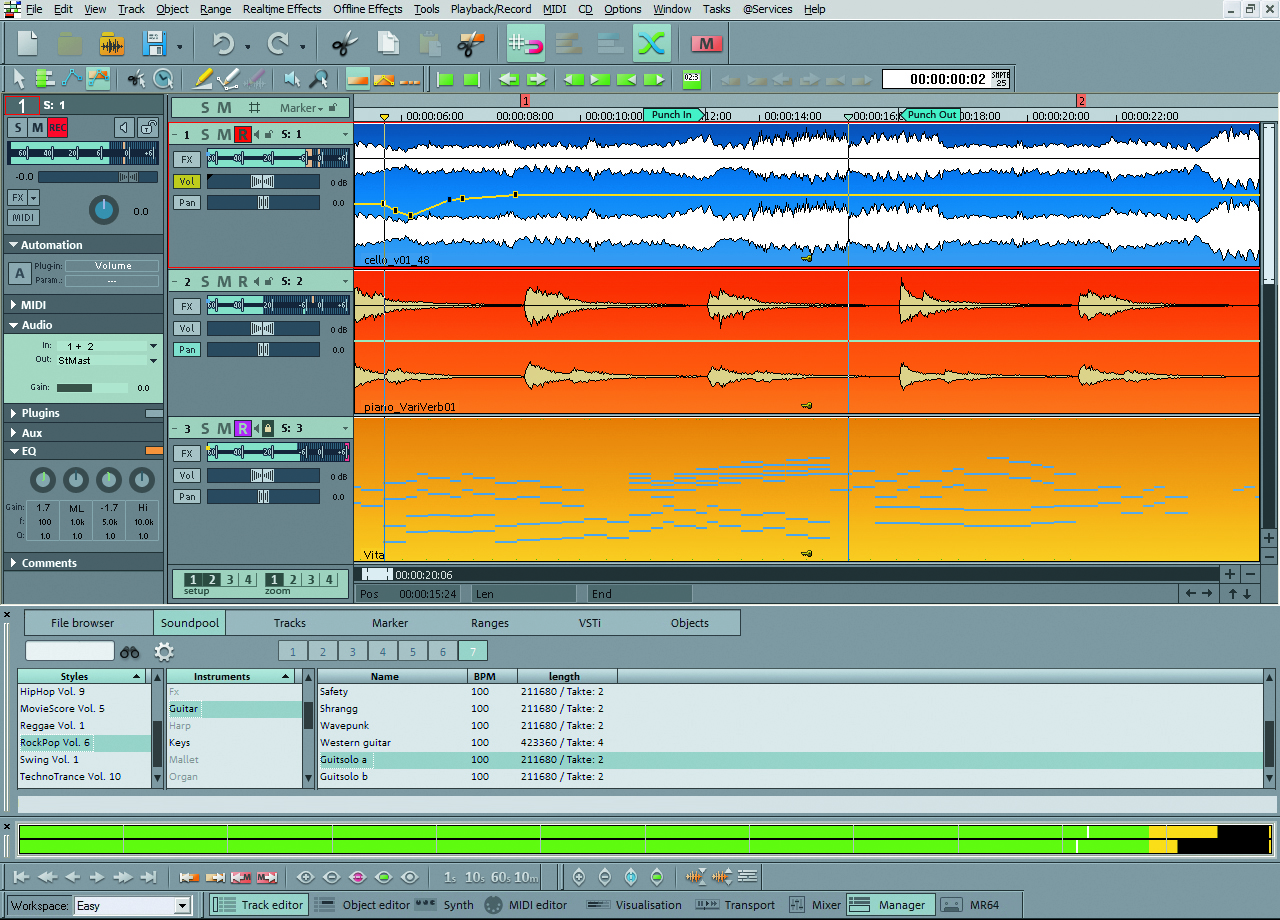This screenshot has height=920, width=1280.
Task: Mute track 2 with its M button
Action: 224,282
